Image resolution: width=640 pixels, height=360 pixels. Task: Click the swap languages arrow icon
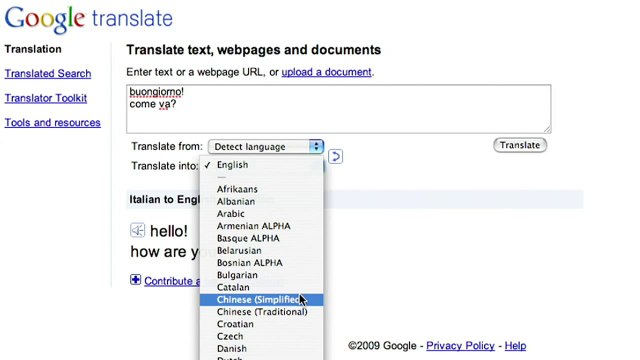click(x=335, y=156)
